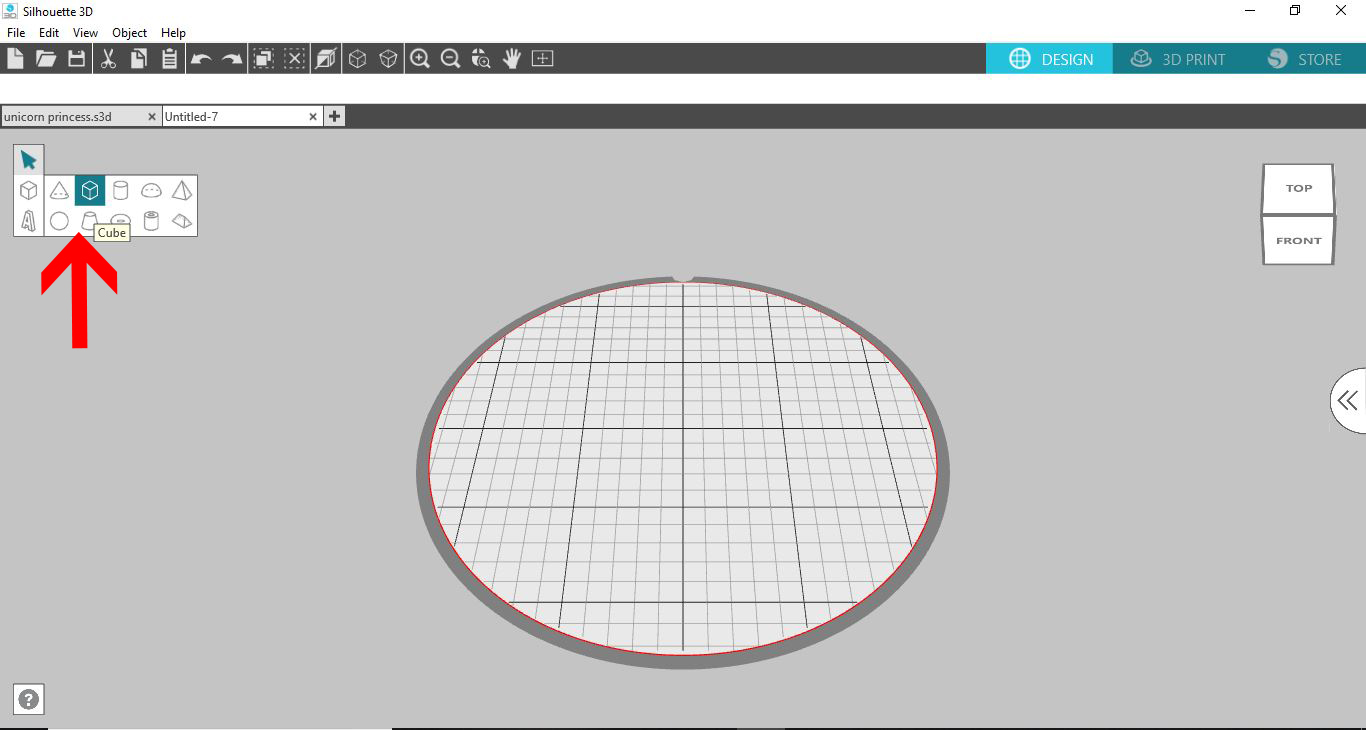Pick the truncated cone shape

89,219
